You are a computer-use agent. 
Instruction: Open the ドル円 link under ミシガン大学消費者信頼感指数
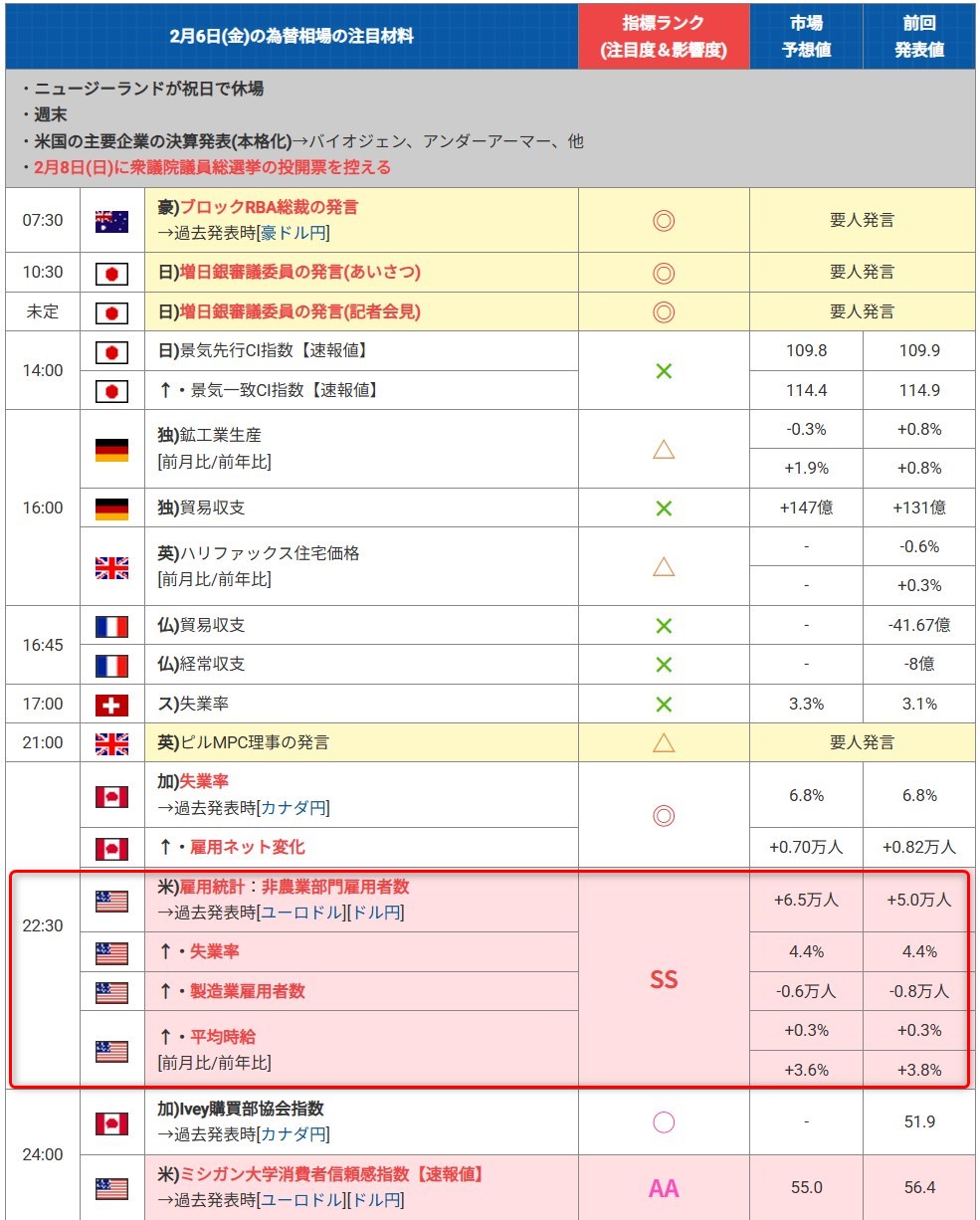pos(378,1200)
